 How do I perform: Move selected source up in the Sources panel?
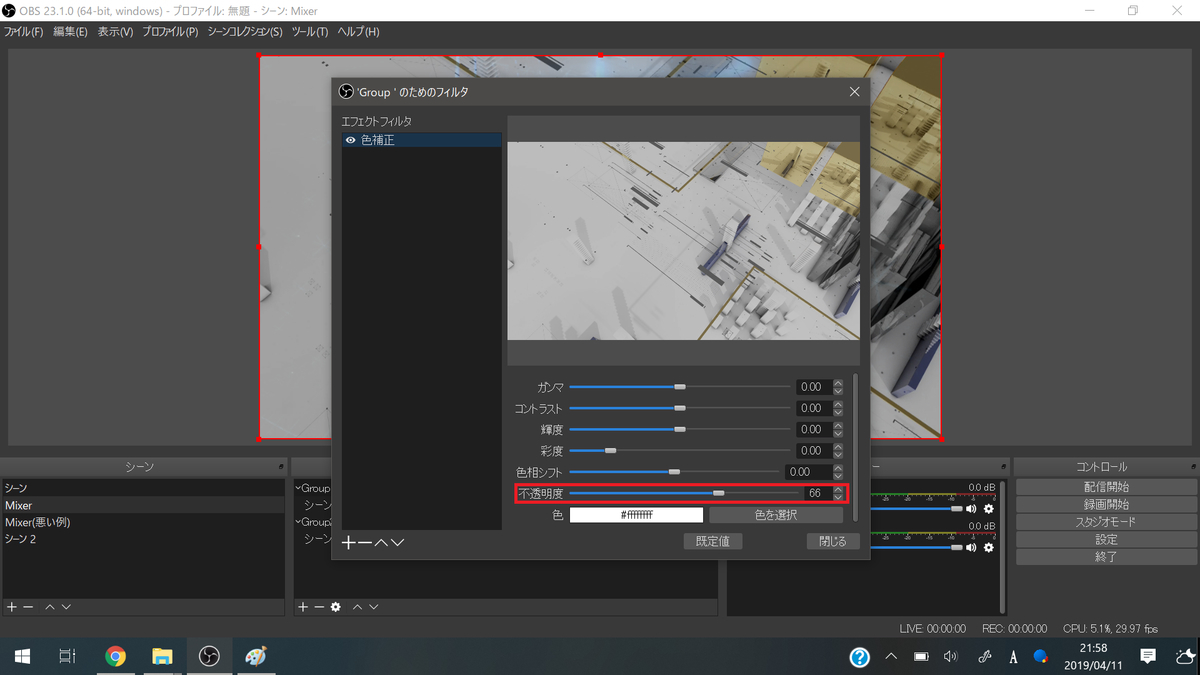point(357,607)
